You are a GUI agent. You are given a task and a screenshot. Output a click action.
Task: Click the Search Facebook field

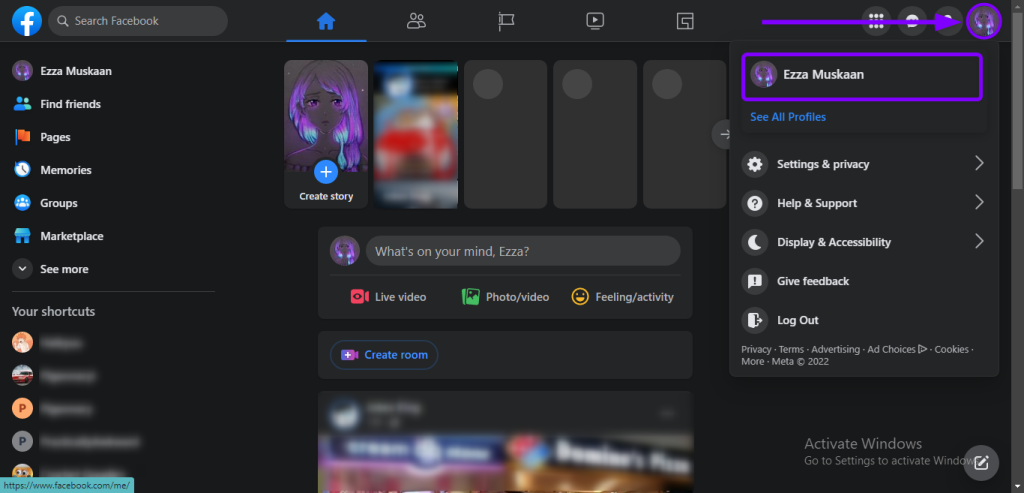coord(138,21)
